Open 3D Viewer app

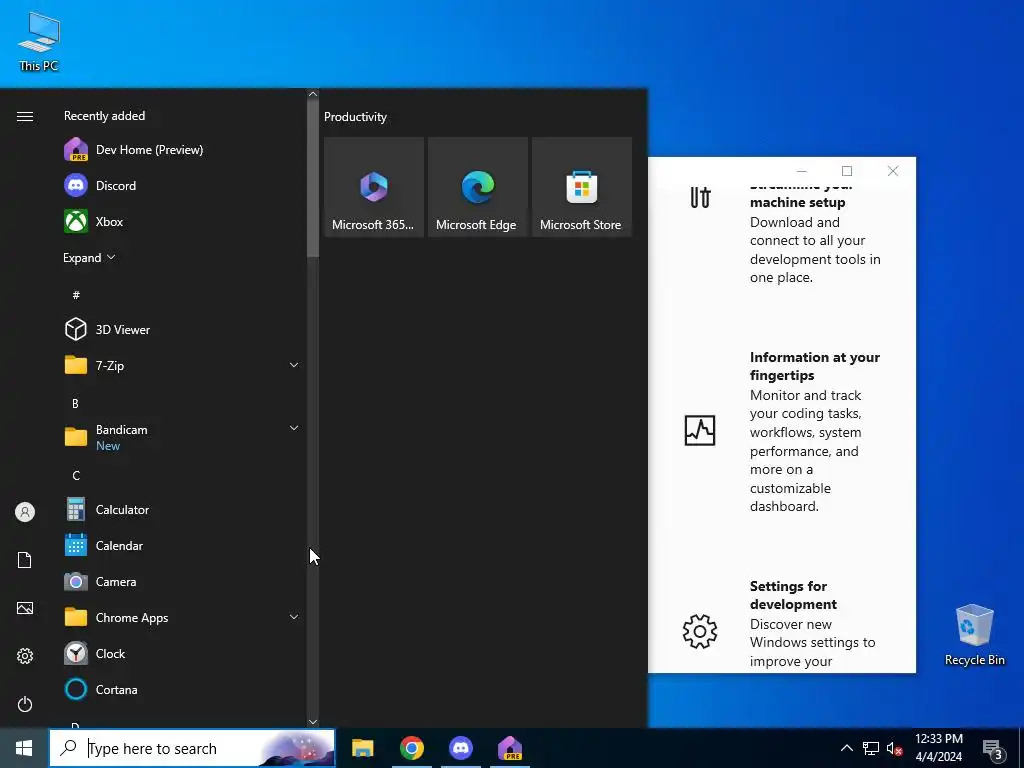coord(184,329)
